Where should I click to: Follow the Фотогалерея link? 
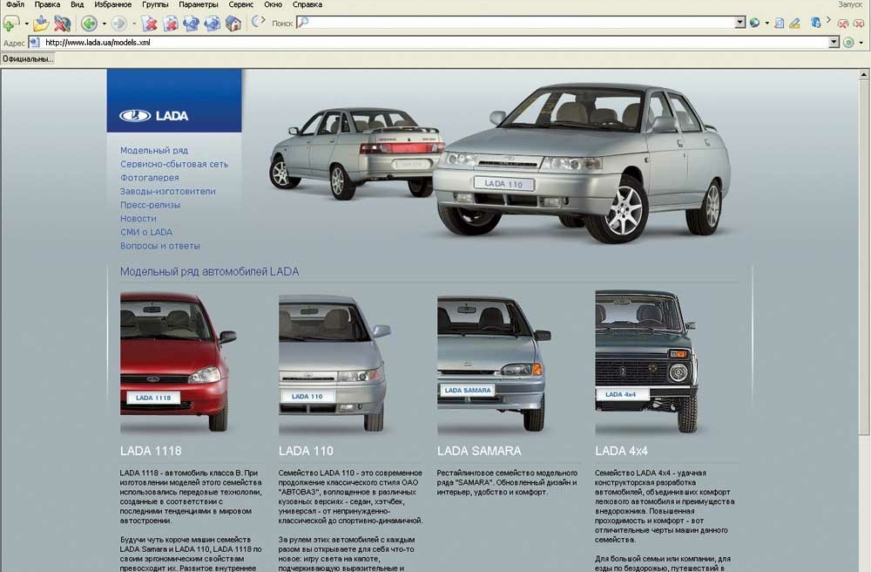coord(150,178)
